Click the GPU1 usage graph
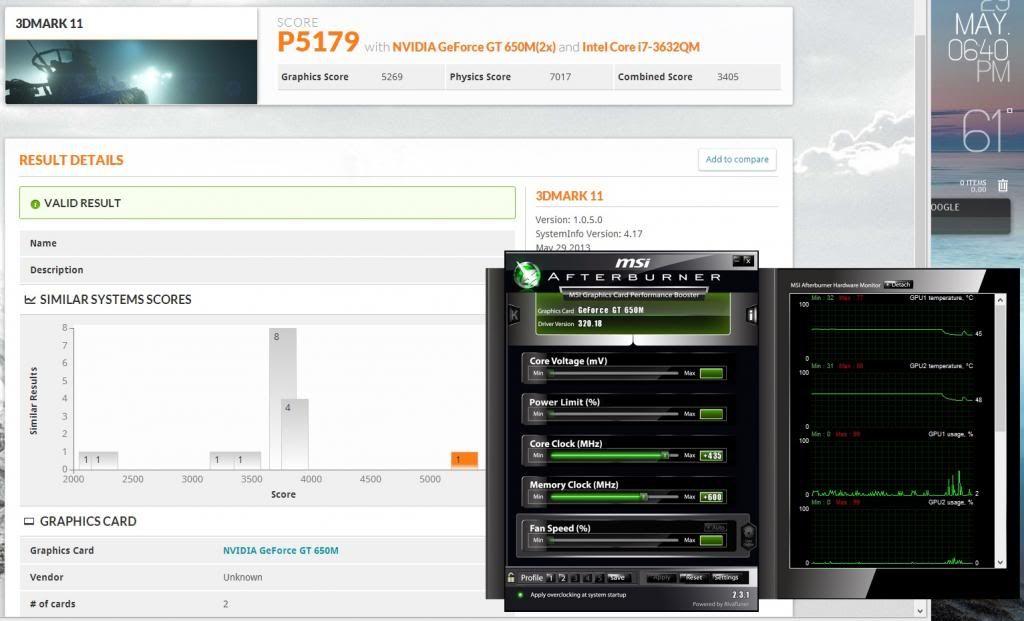The width and height of the screenshot is (1024, 621). pos(892,468)
